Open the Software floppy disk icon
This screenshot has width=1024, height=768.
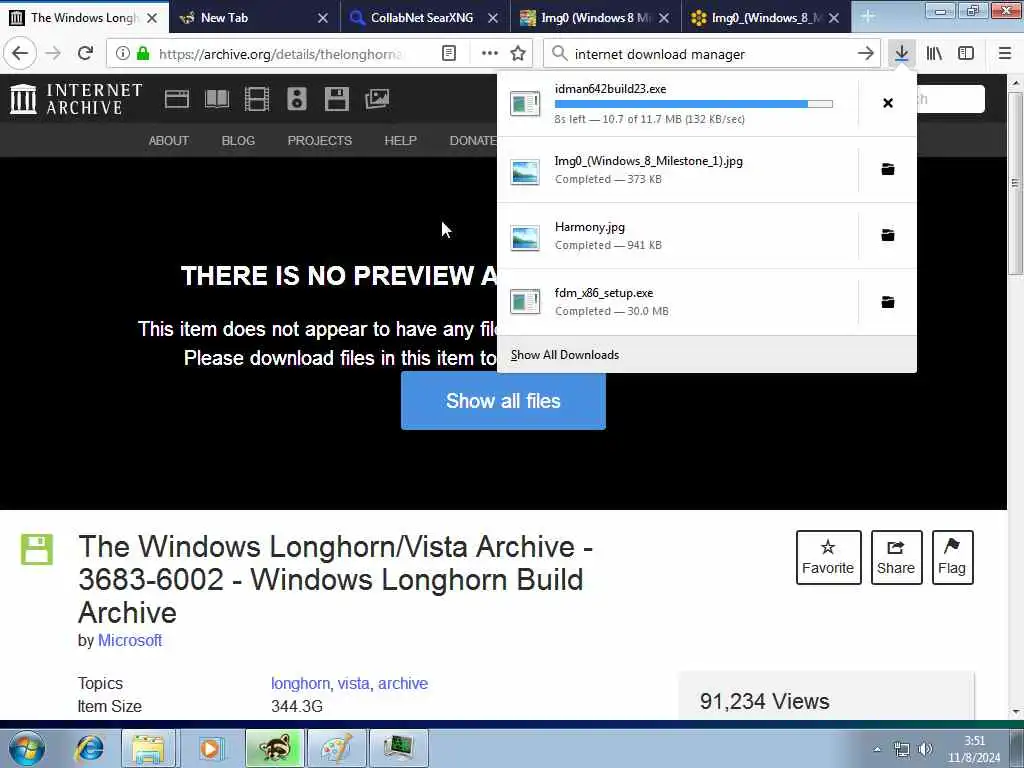tap(336, 99)
